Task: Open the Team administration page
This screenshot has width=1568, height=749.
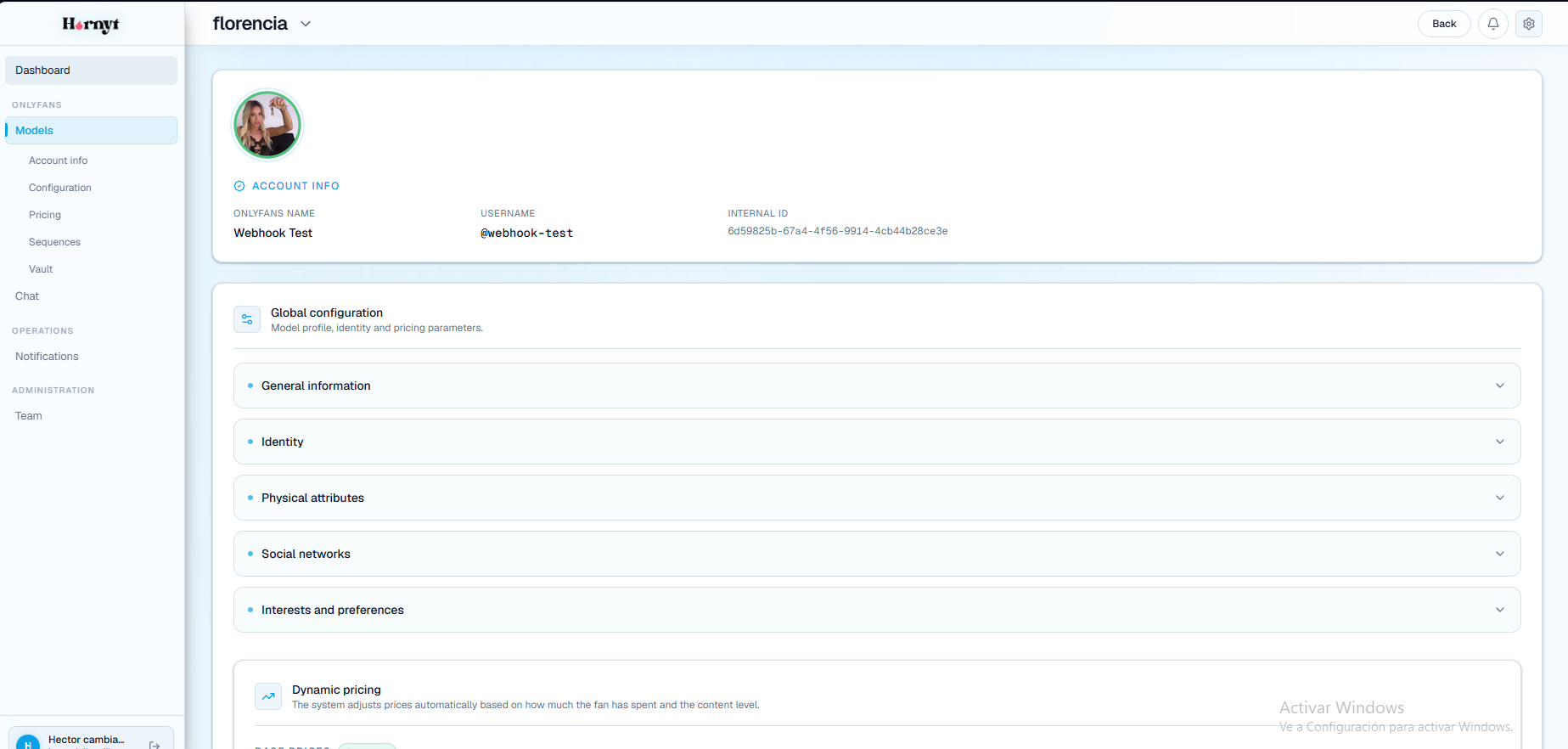Action: (29, 416)
